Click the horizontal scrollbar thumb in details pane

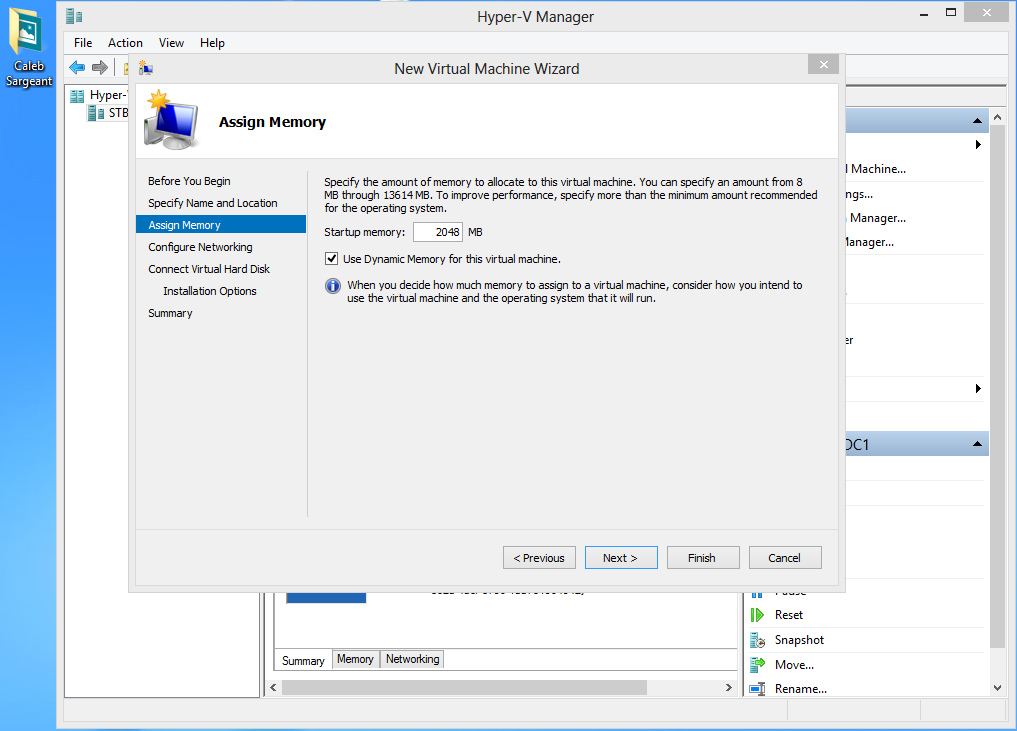click(x=464, y=688)
